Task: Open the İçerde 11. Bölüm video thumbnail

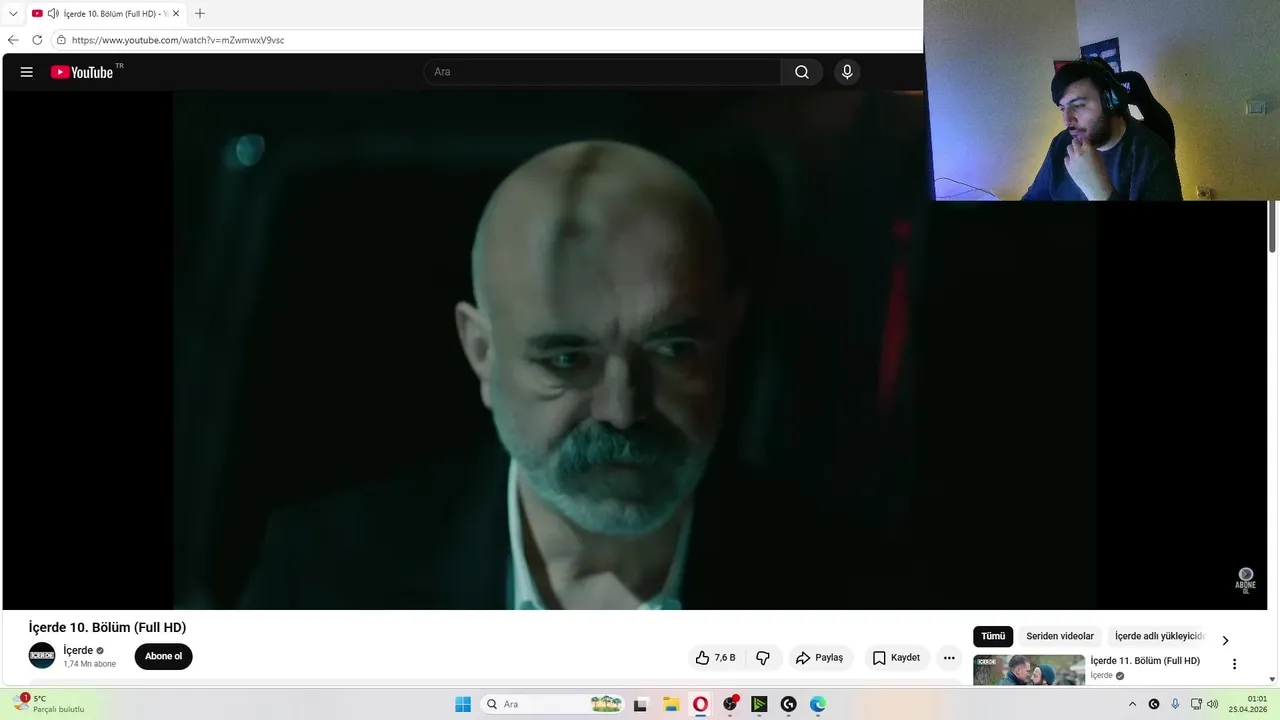Action: pos(1029,670)
